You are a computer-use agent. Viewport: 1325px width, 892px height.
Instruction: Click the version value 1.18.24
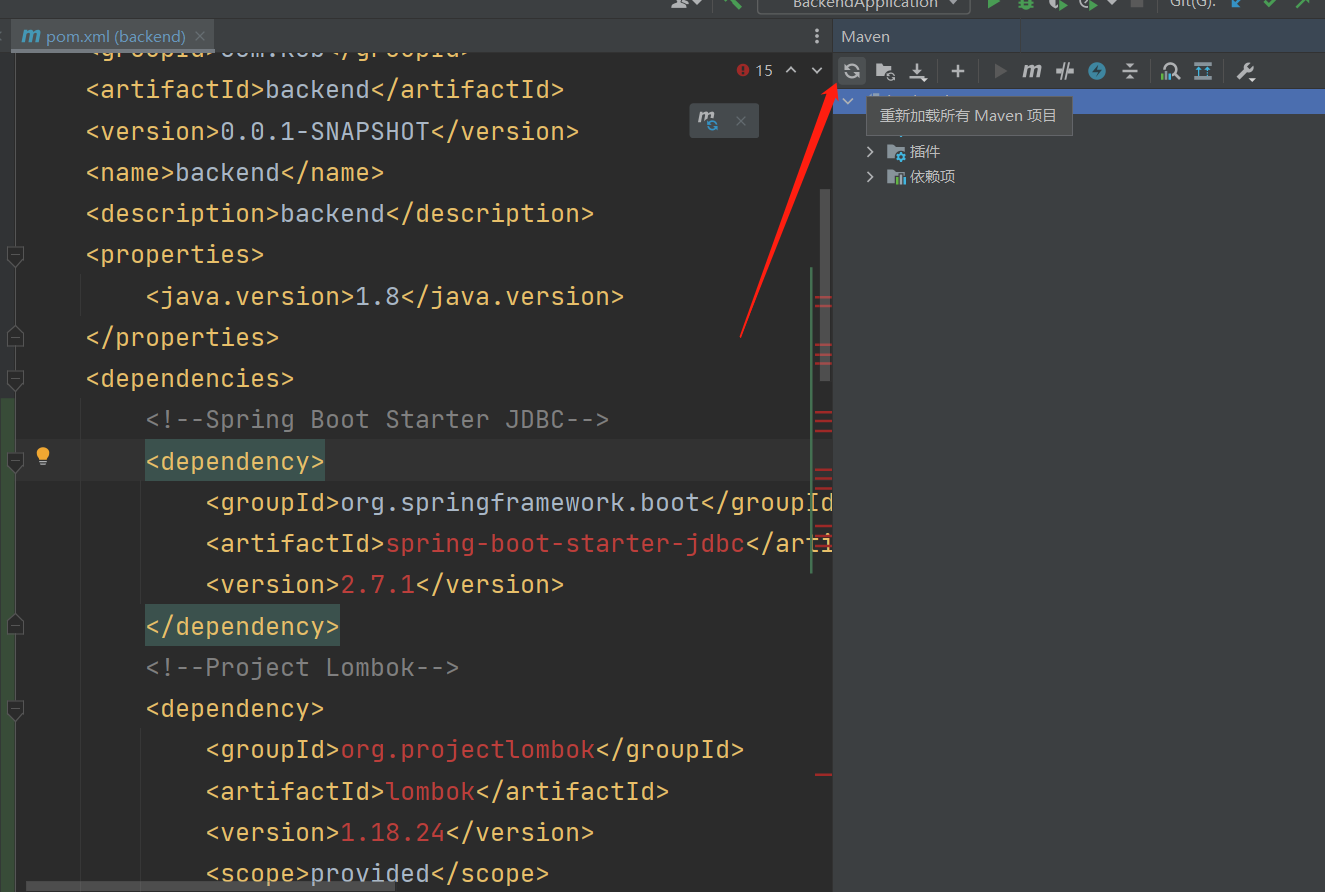393,833
